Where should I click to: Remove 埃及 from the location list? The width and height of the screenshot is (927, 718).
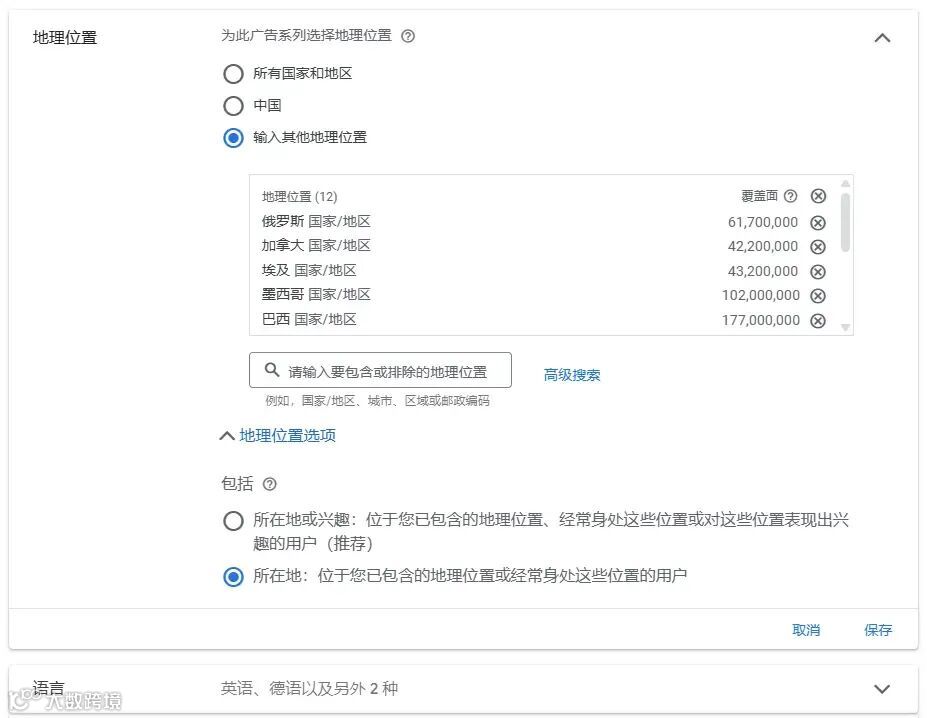[818, 271]
